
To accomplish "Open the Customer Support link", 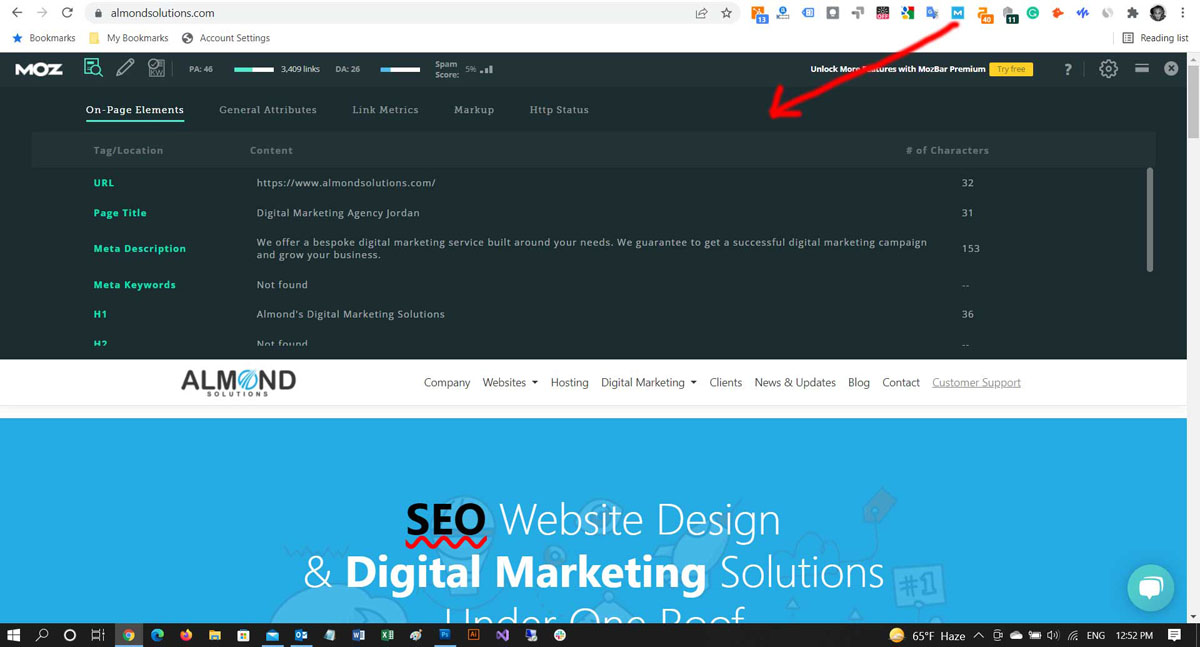I will coord(976,382).
